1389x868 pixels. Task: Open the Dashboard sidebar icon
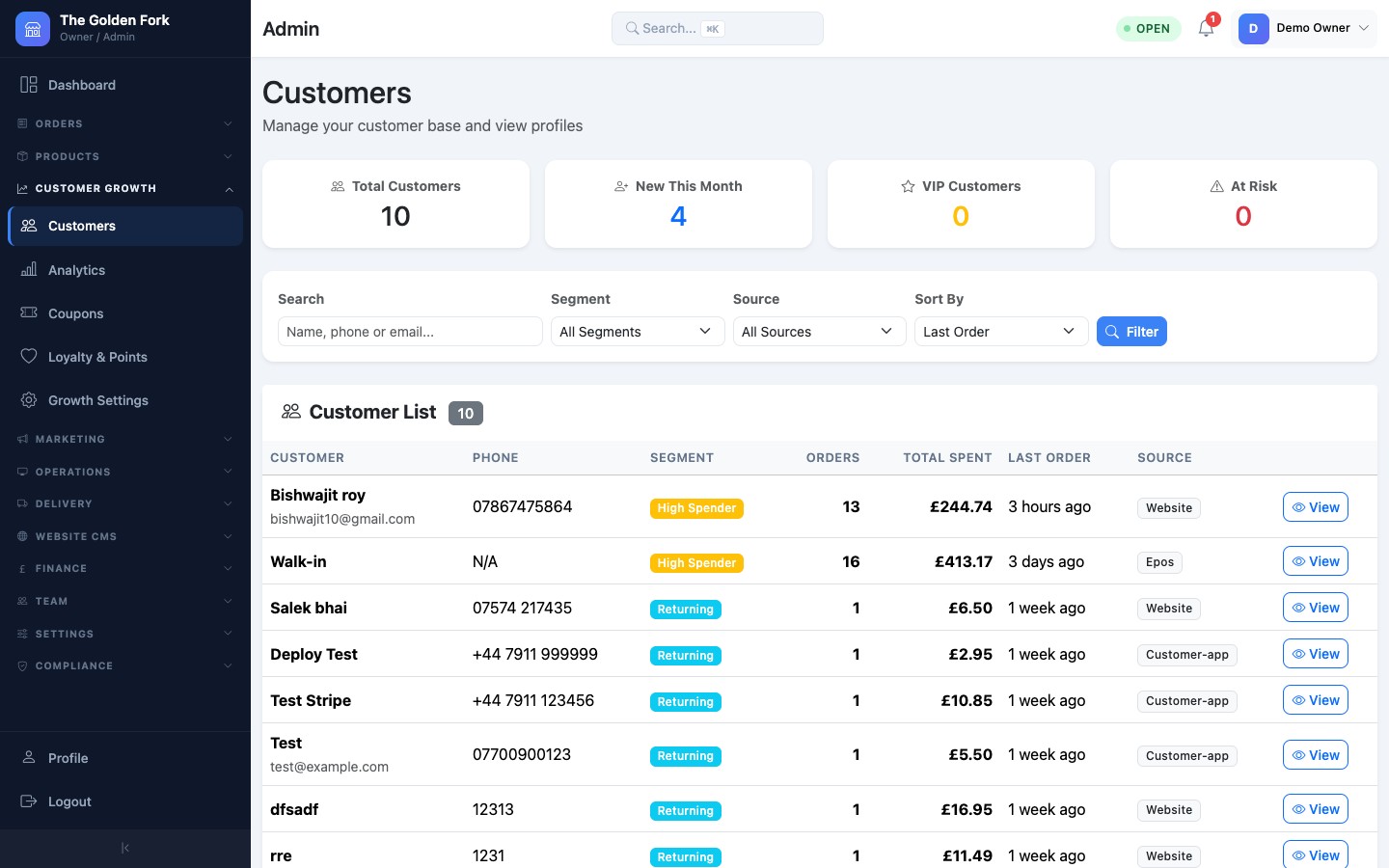[29, 85]
